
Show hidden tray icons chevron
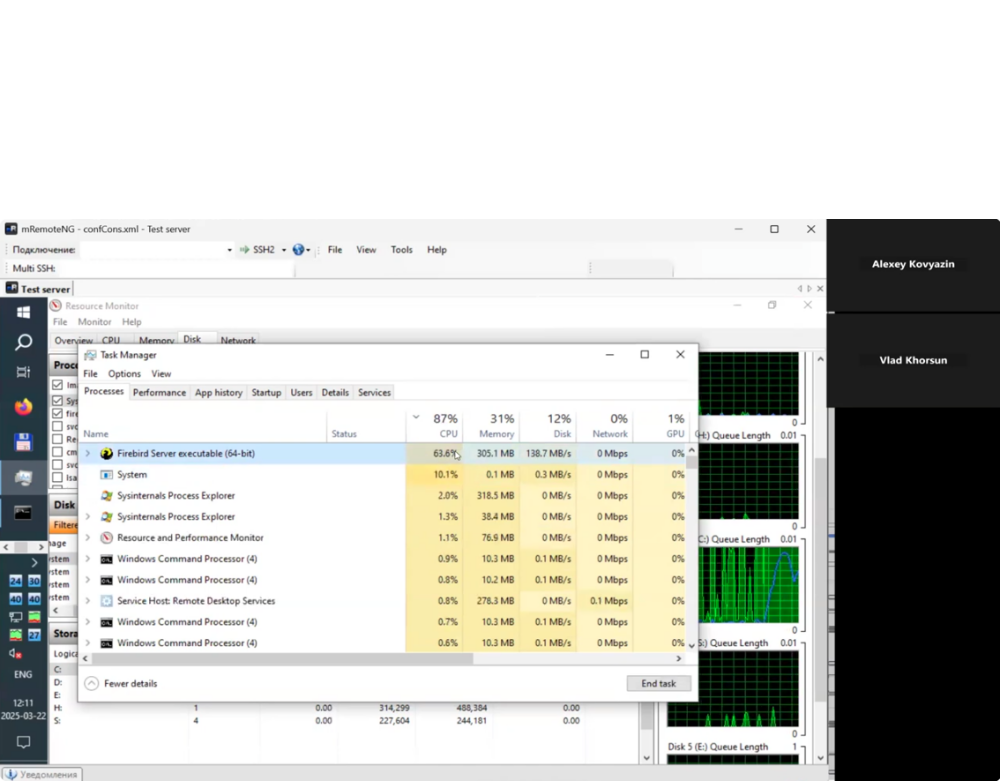point(34,562)
